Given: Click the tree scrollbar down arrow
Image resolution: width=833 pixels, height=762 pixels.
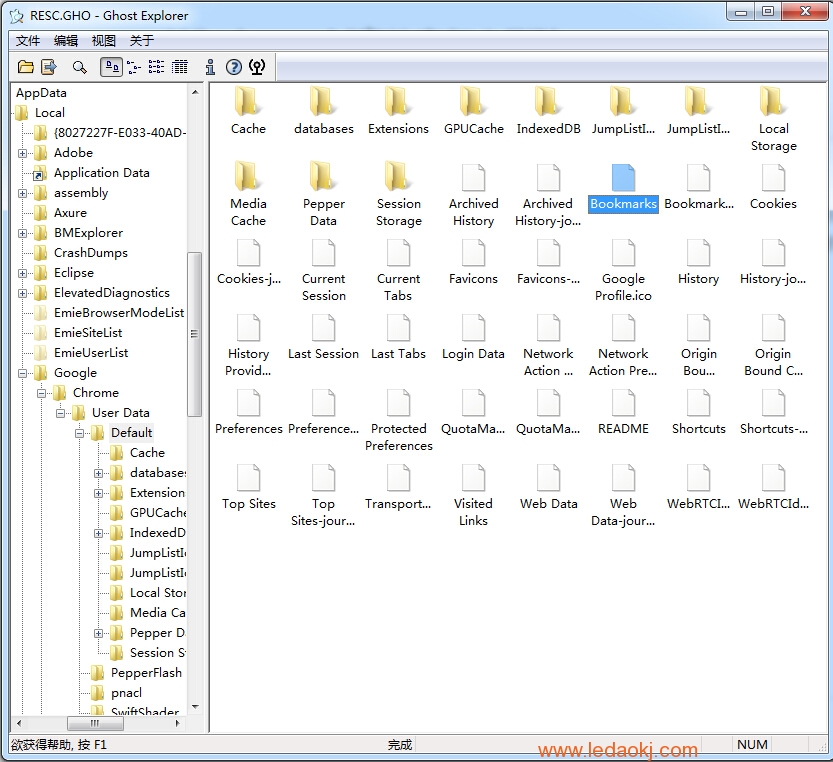Looking at the screenshot, I should coord(195,707).
